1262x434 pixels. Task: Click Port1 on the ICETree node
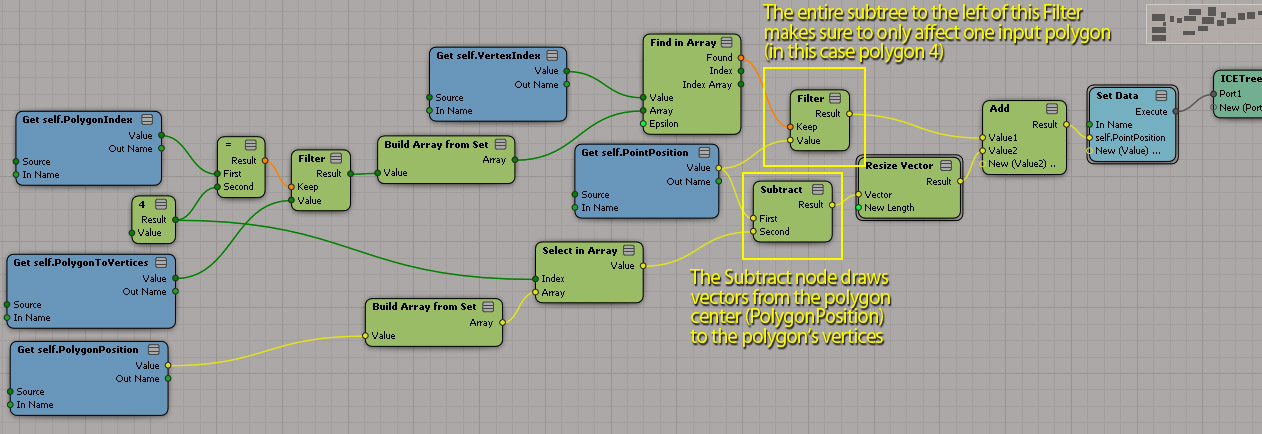point(1215,94)
